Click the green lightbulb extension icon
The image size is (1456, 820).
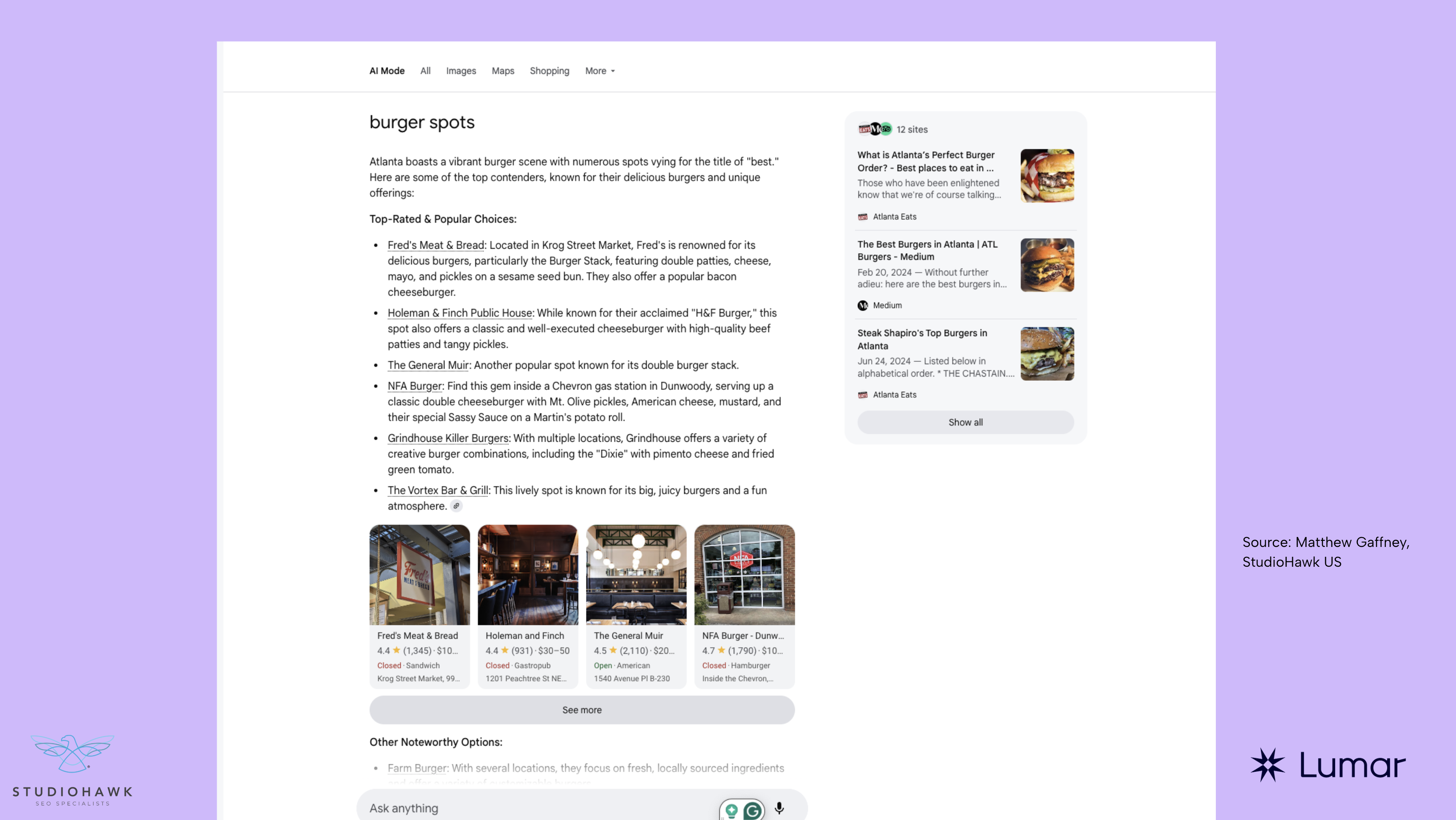(731, 811)
